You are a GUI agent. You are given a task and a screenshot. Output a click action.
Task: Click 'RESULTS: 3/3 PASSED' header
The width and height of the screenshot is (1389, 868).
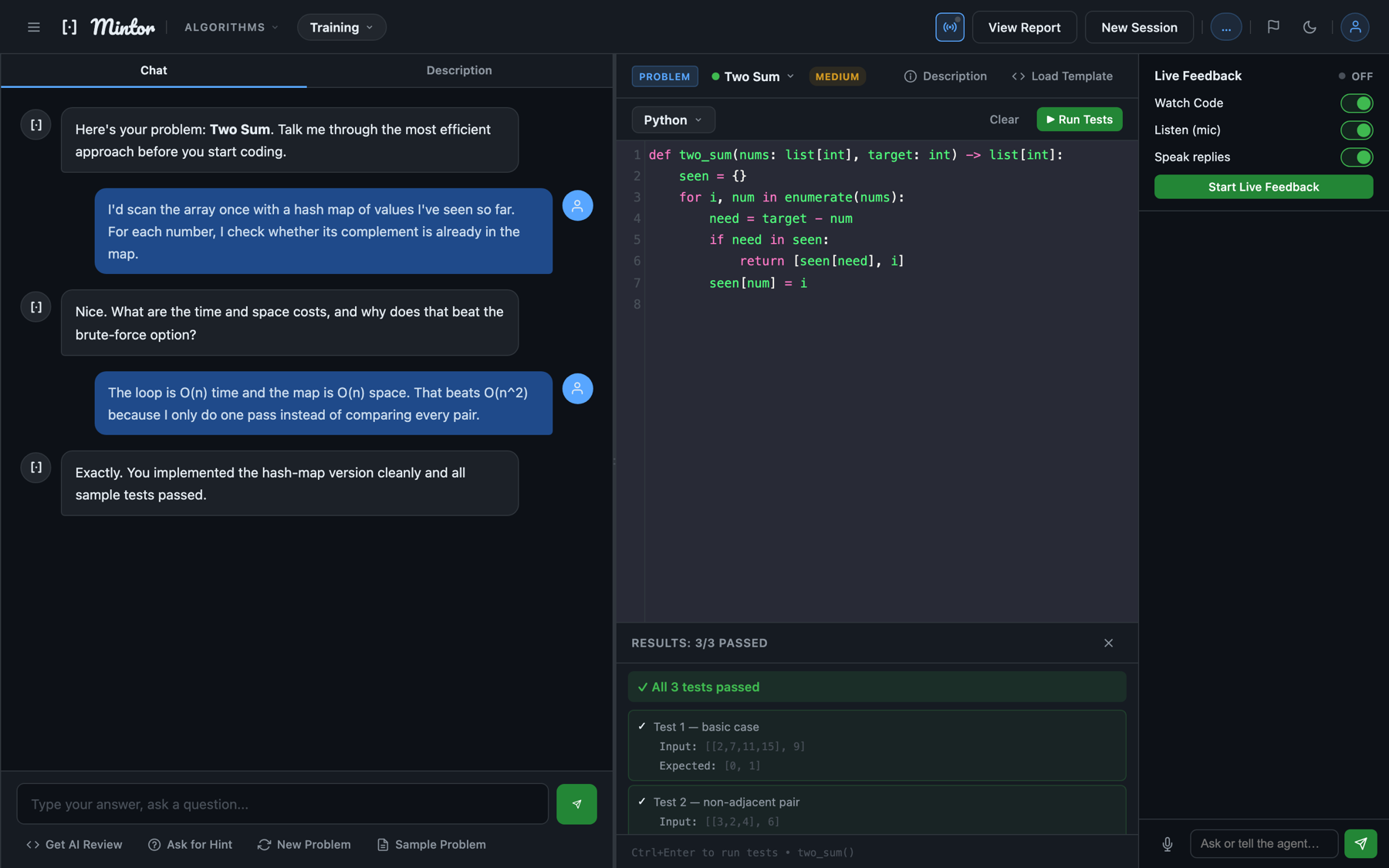point(699,643)
